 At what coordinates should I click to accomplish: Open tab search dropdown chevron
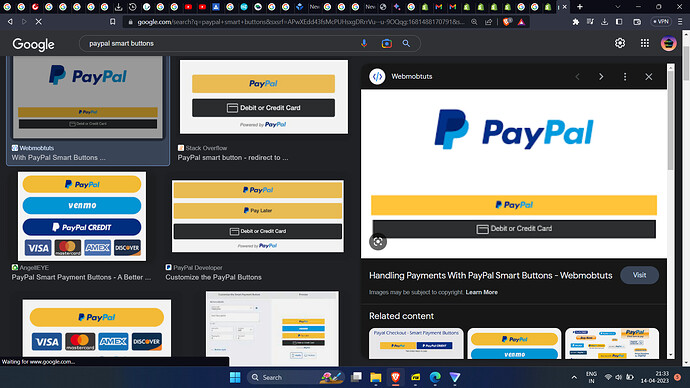(617, 7)
